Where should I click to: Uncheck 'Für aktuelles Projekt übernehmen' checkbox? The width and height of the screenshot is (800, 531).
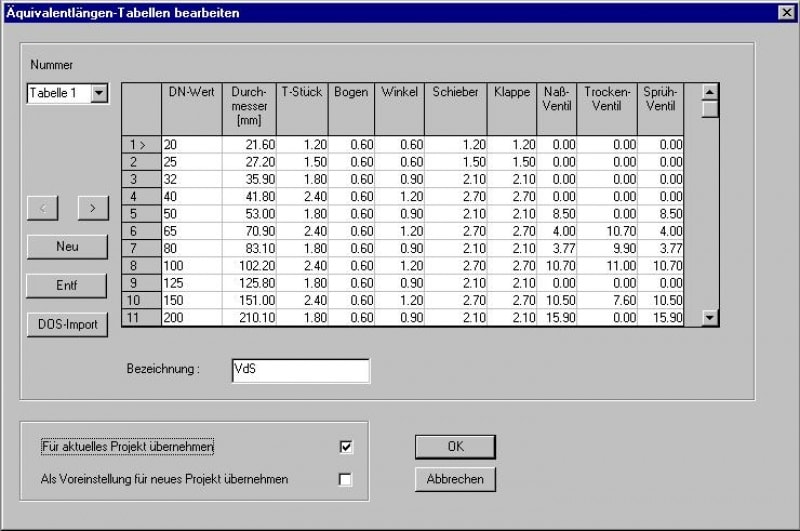[346, 446]
